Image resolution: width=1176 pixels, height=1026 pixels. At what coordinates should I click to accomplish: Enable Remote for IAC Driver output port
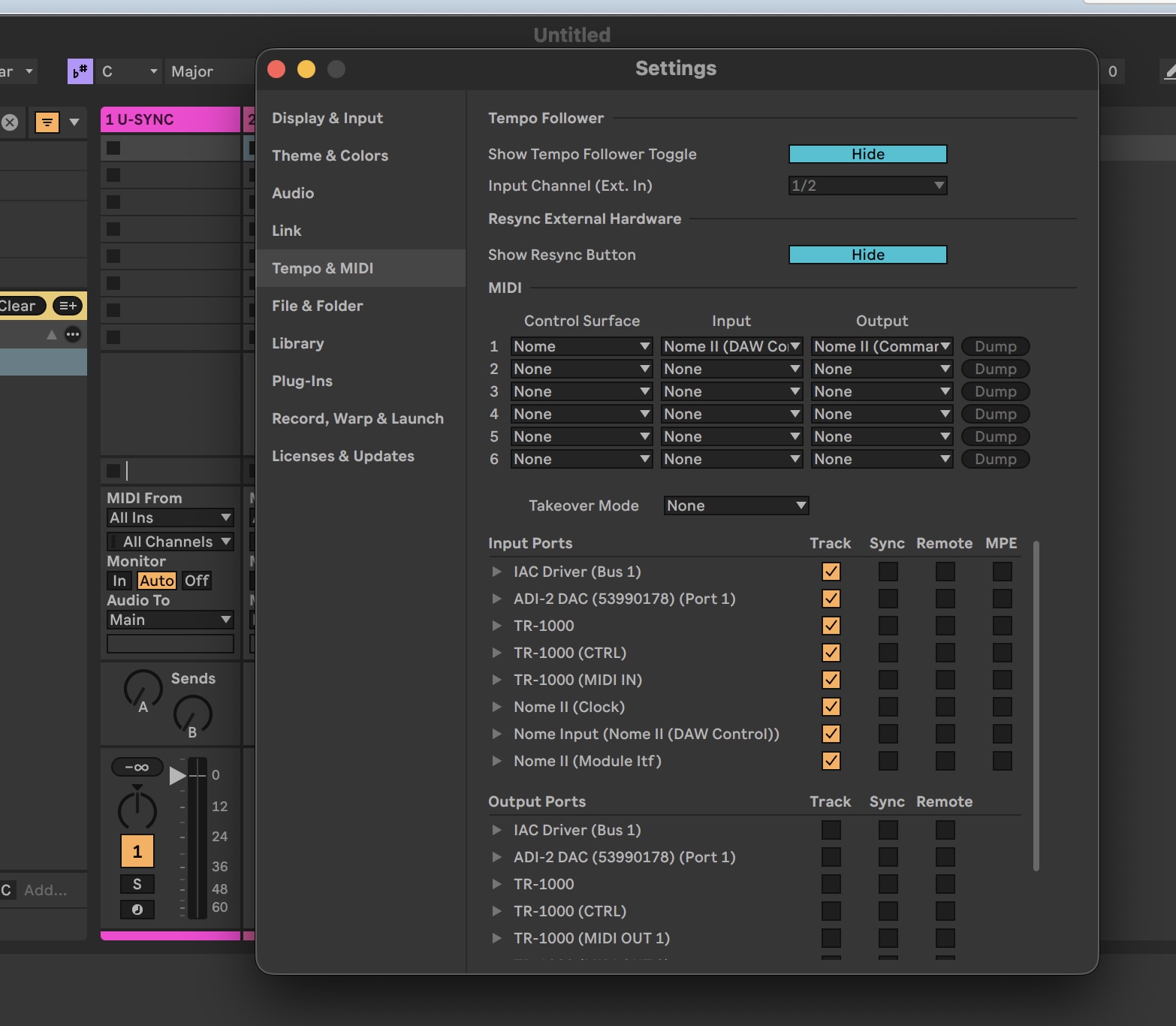pyautogui.click(x=945, y=830)
